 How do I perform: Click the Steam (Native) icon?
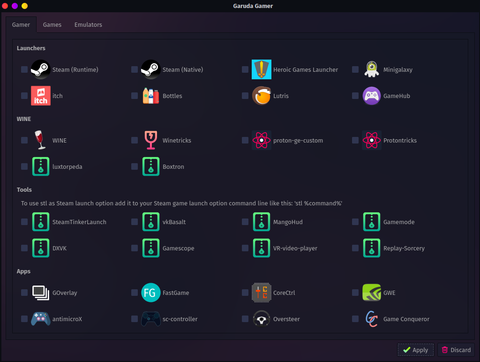[151, 69]
